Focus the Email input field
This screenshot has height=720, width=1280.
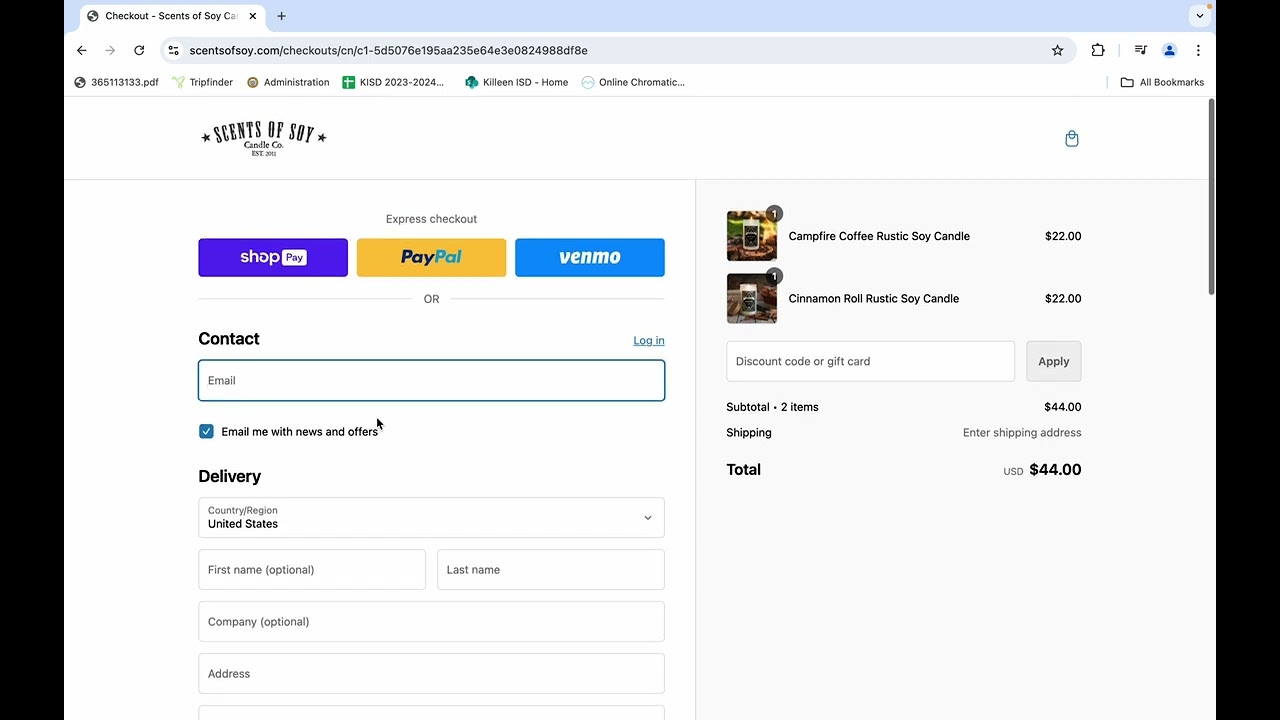[431, 380]
